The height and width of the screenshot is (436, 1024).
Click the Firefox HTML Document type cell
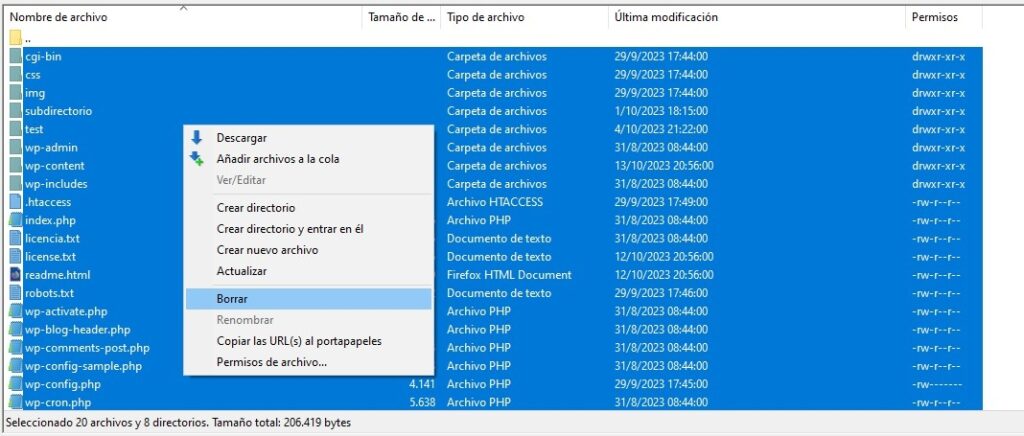(x=509, y=275)
